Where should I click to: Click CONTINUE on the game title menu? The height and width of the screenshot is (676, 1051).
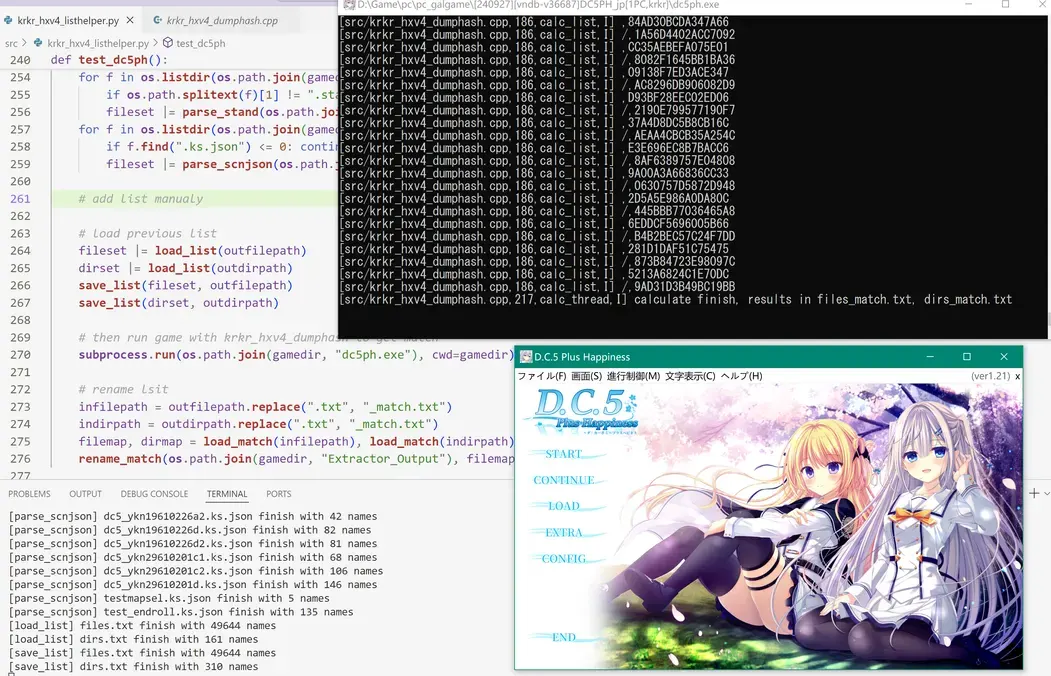pos(564,480)
